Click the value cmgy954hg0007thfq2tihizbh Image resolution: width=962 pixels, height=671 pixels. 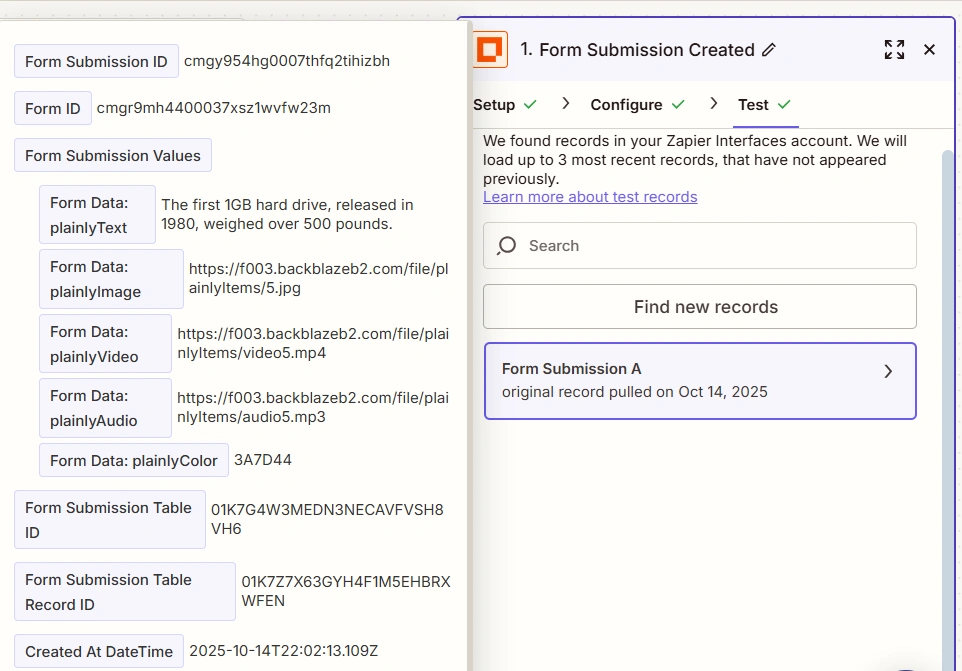click(x=287, y=61)
